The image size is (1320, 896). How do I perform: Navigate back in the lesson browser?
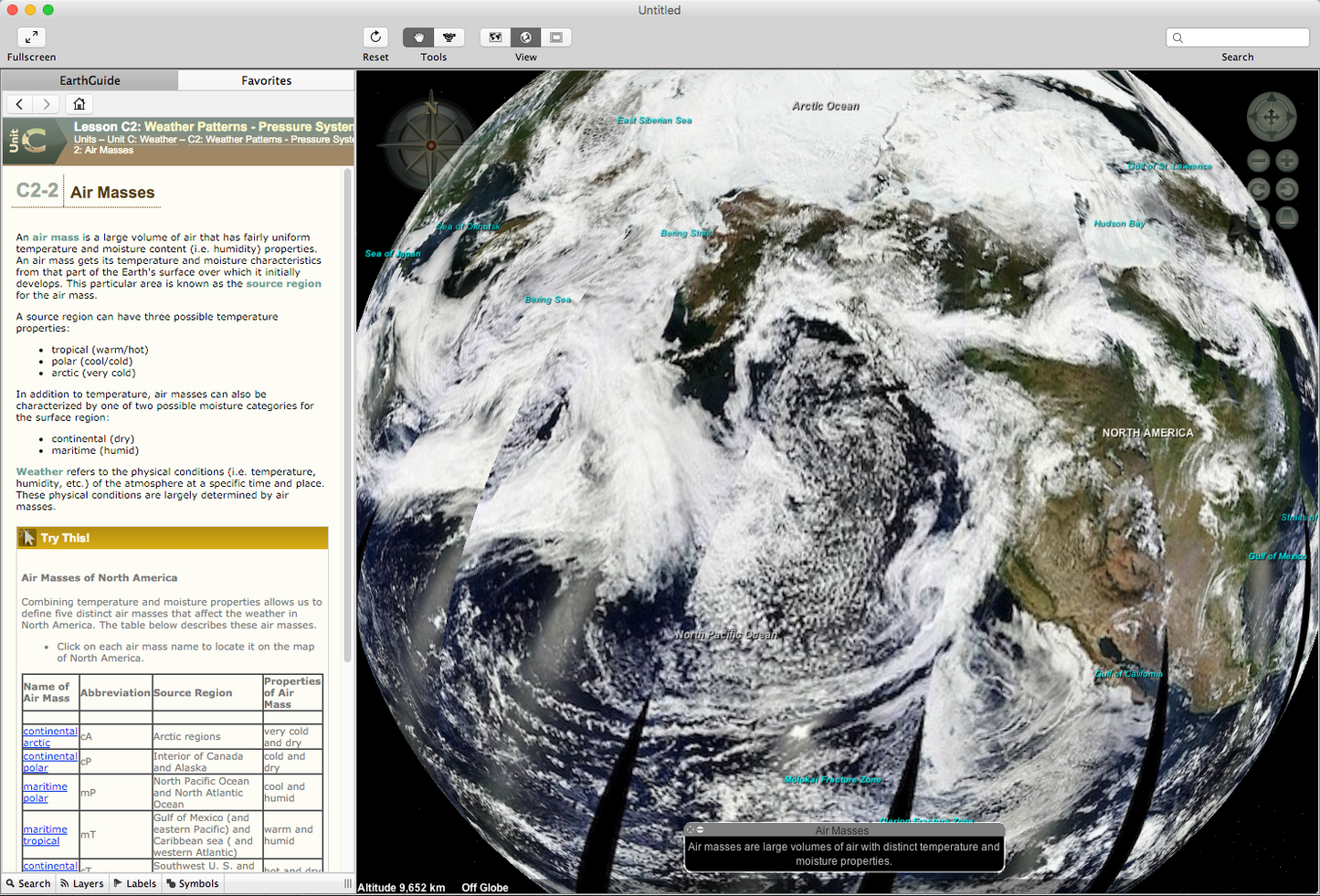point(19,104)
